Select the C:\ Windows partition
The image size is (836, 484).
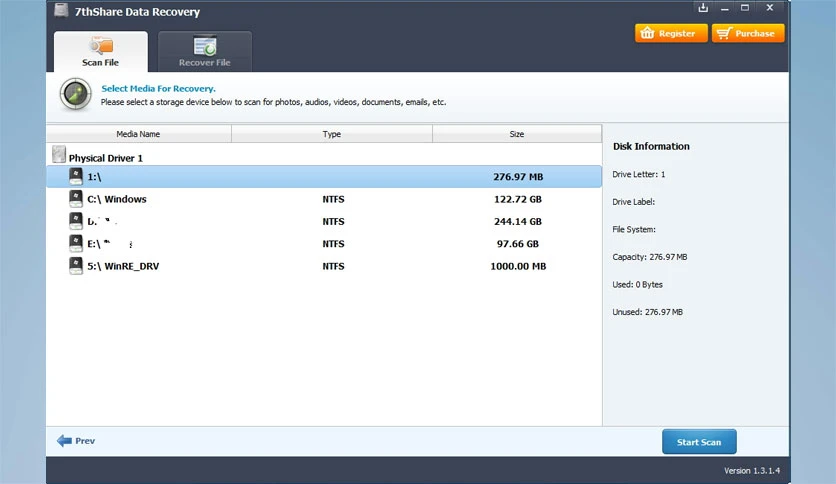[324, 199]
